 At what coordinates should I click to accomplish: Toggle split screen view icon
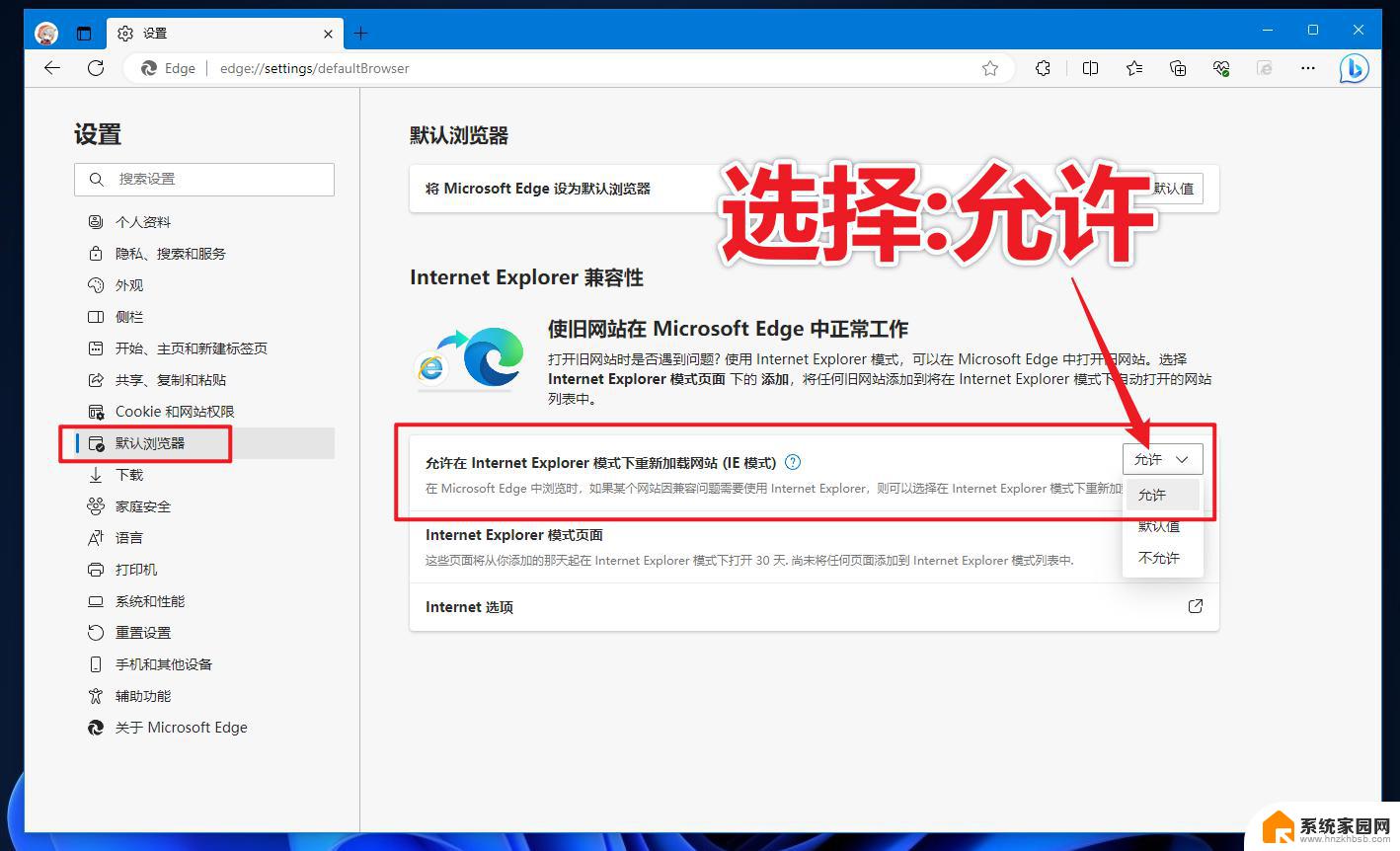click(x=1090, y=68)
